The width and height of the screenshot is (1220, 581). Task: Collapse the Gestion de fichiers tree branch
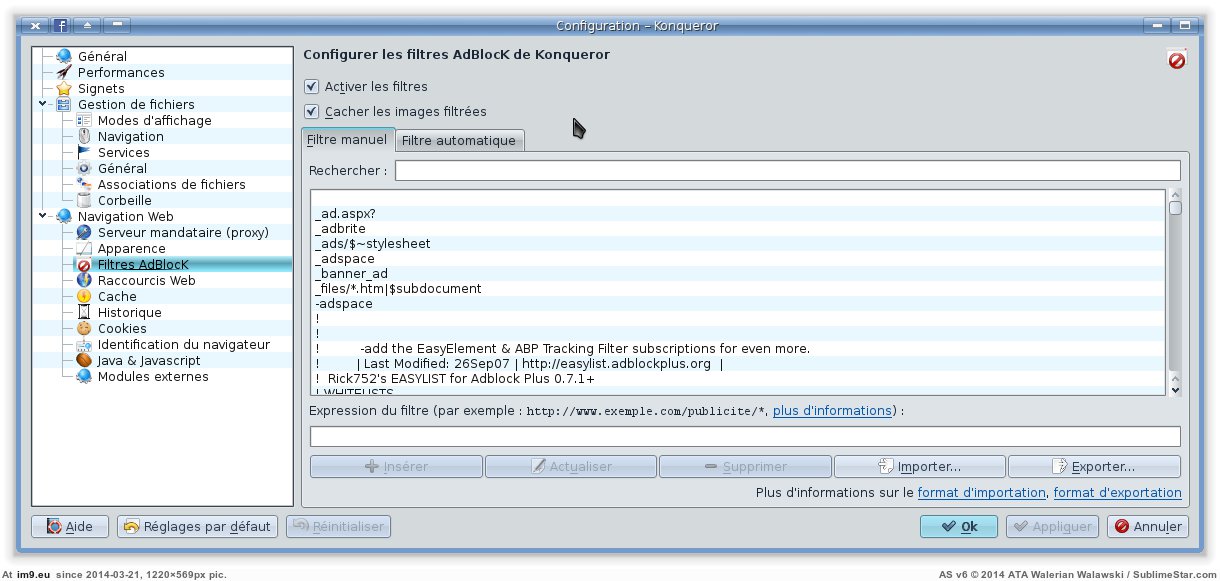(43, 104)
